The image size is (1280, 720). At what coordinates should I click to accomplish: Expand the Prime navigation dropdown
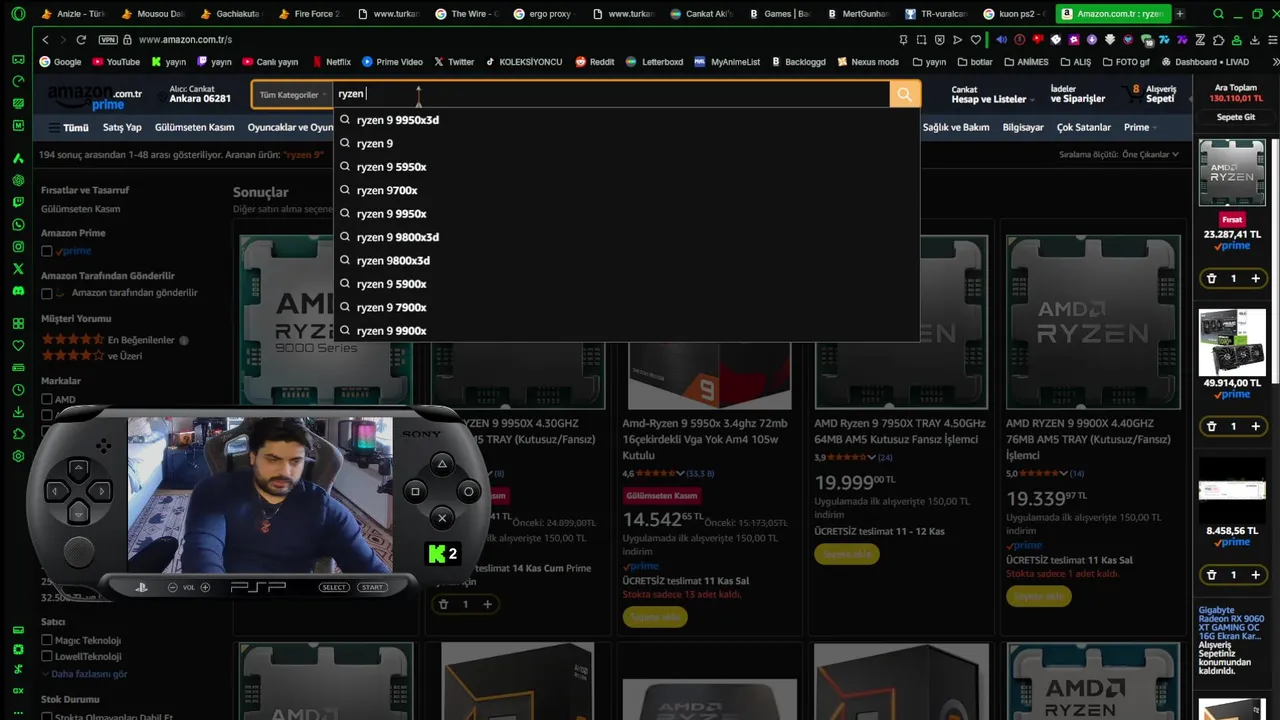[x=1140, y=127]
